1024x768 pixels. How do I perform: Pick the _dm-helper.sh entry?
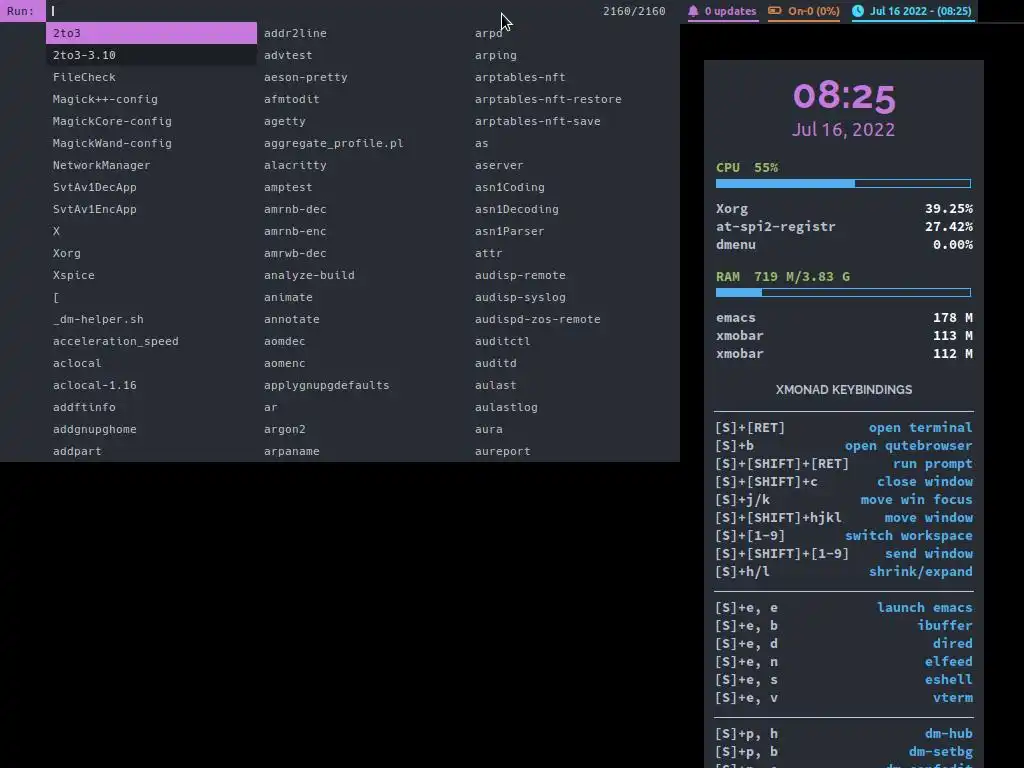coord(98,319)
